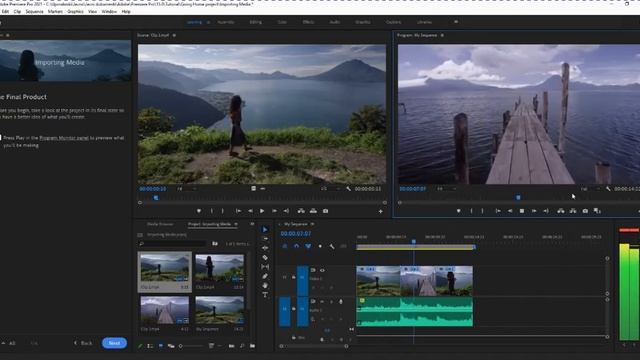Go to In point in Source Monitor
The height and width of the screenshot is (360, 640).
[x=238, y=211]
